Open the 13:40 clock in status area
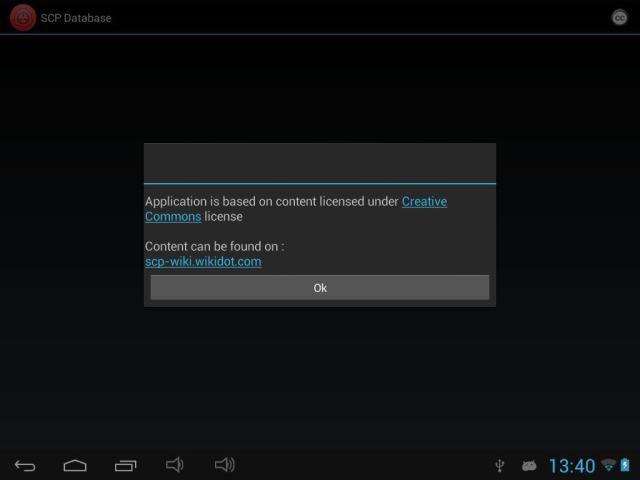The image size is (640, 480). pyautogui.click(x=571, y=466)
